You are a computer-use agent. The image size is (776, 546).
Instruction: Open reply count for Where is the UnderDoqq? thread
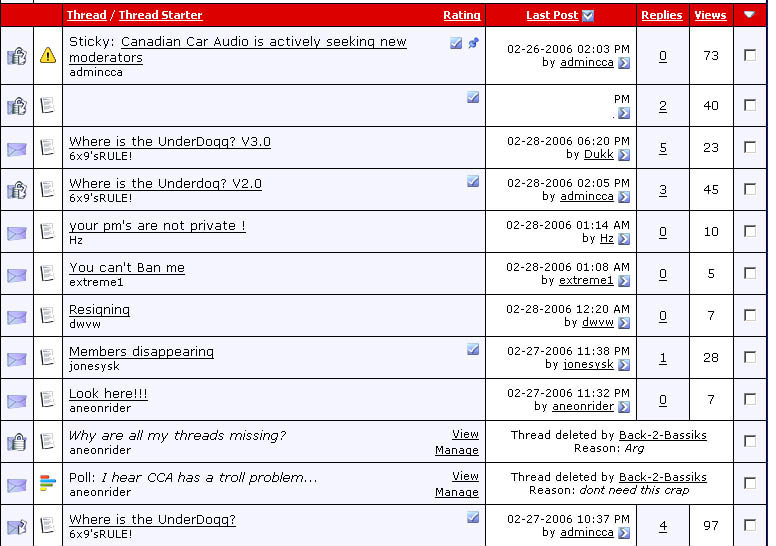coord(662,525)
